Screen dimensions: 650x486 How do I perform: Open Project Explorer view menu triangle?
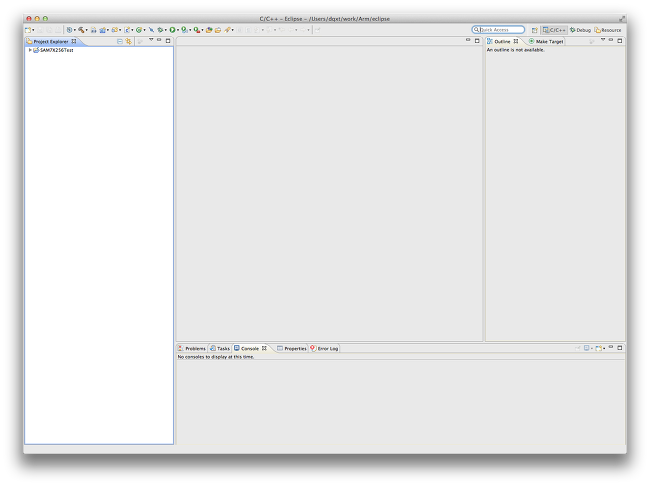pyautogui.click(x=151, y=40)
